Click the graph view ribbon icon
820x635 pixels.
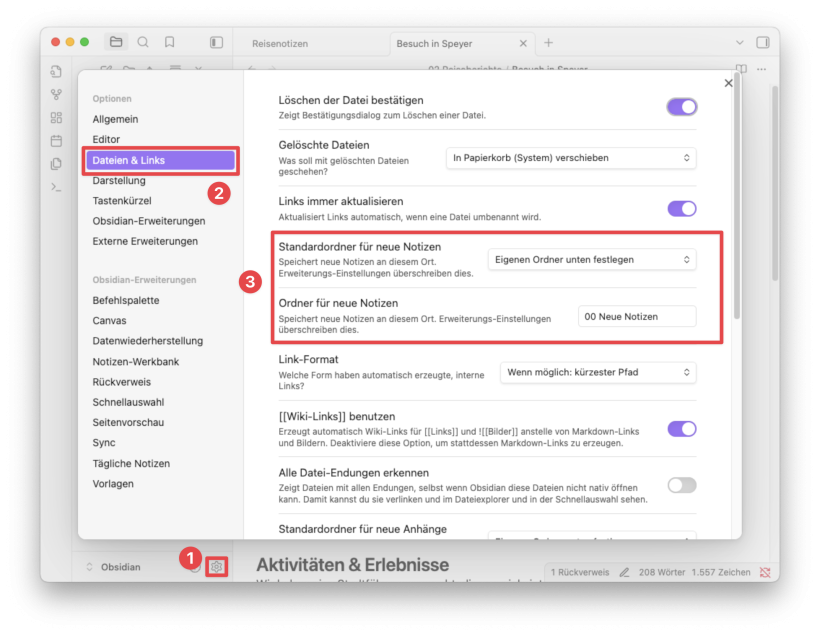[x=56, y=95]
